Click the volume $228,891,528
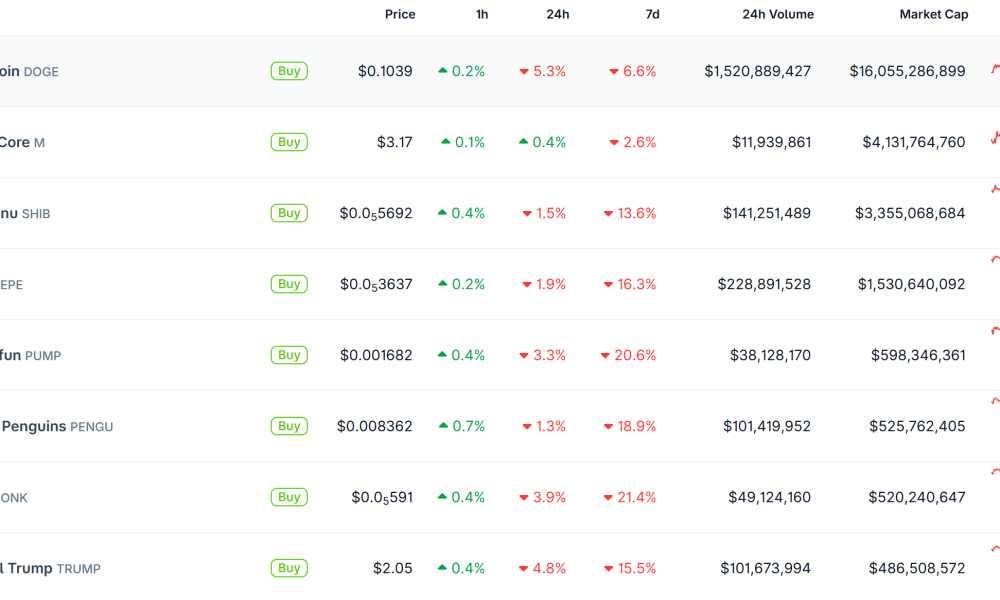The width and height of the screenshot is (1000, 600). (x=765, y=284)
